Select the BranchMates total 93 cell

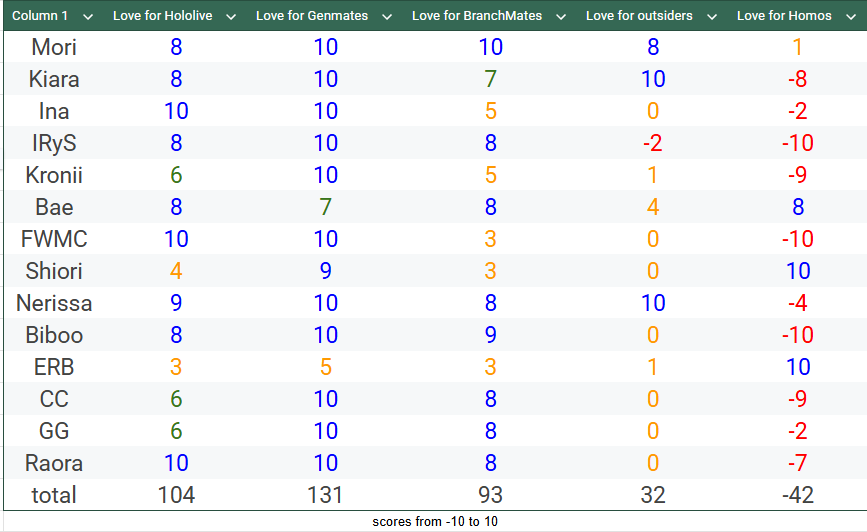click(490, 495)
